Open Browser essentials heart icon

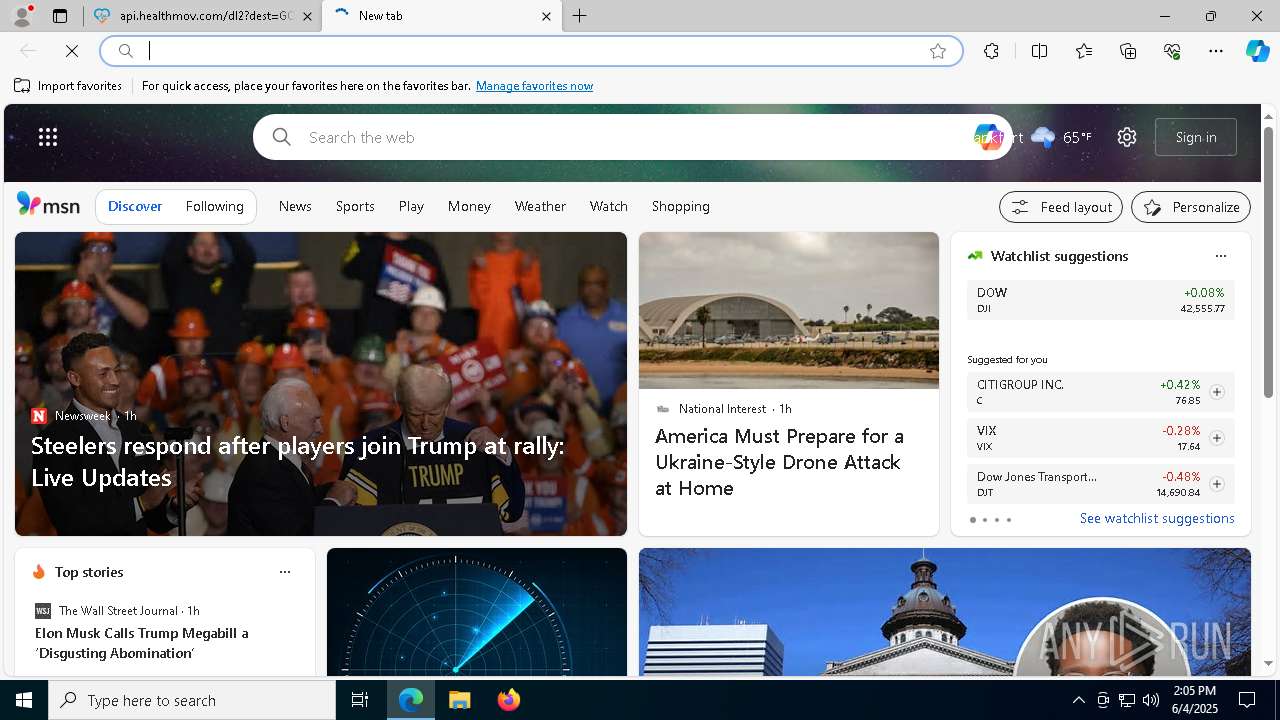(1172, 51)
